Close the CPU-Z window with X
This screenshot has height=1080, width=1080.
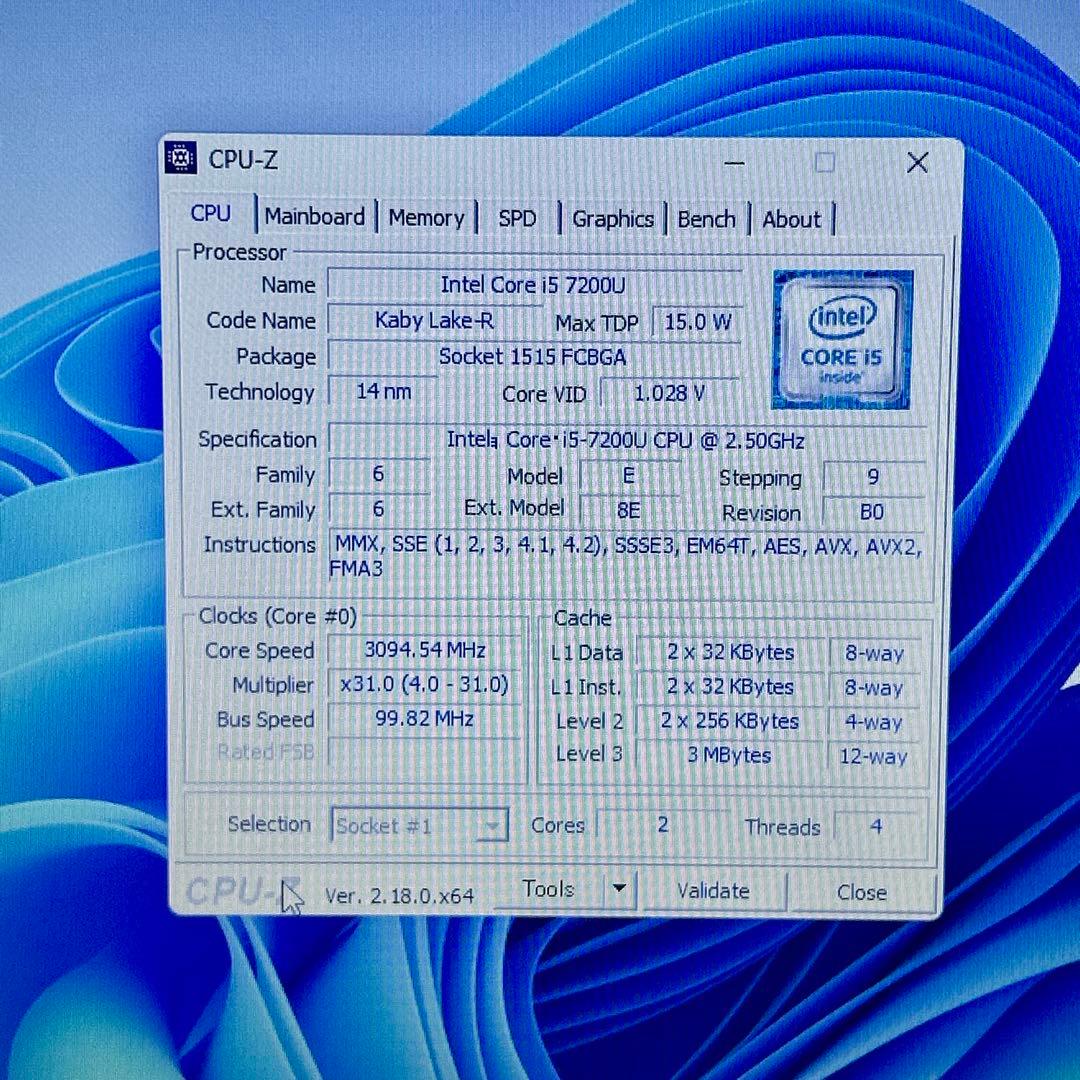(x=917, y=163)
